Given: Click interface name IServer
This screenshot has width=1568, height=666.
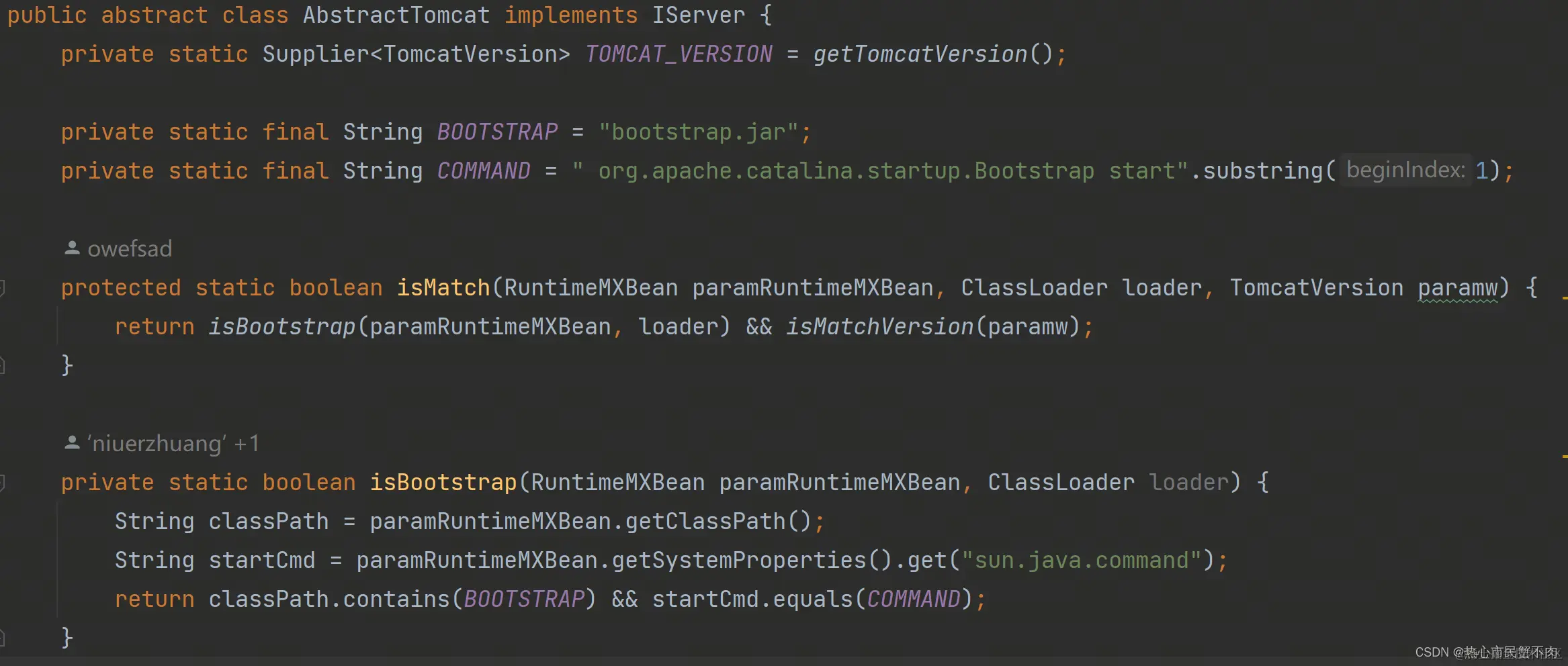Looking at the screenshot, I should 699,15.
